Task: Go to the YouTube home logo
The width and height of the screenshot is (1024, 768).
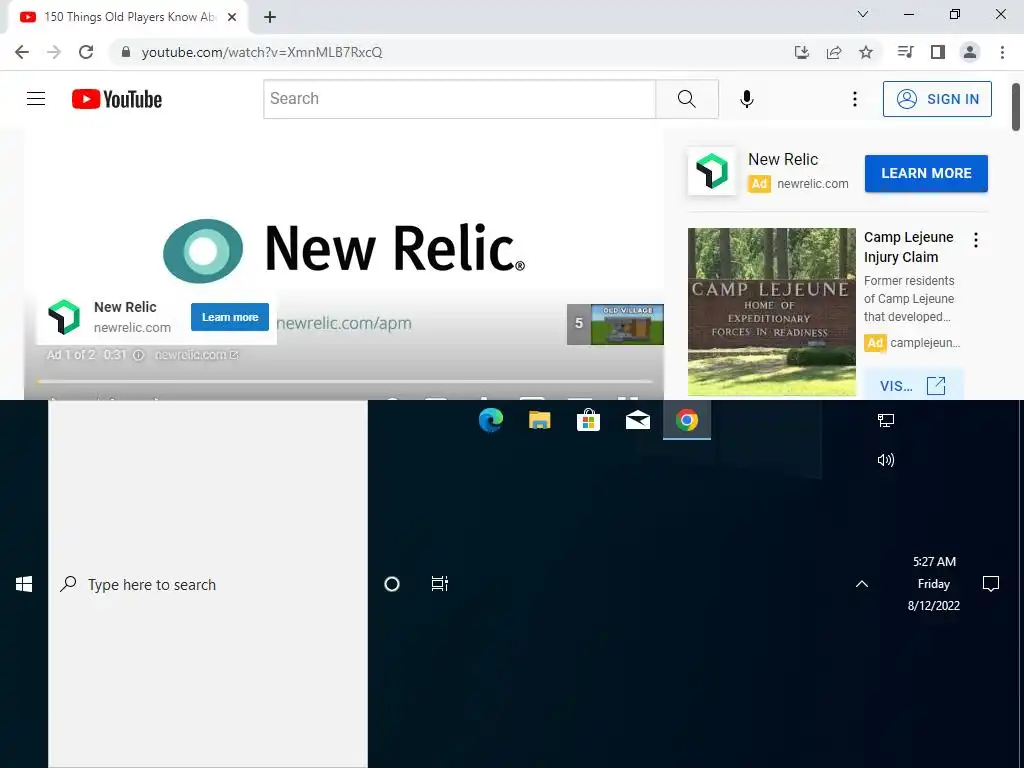Action: pos(117,99)
